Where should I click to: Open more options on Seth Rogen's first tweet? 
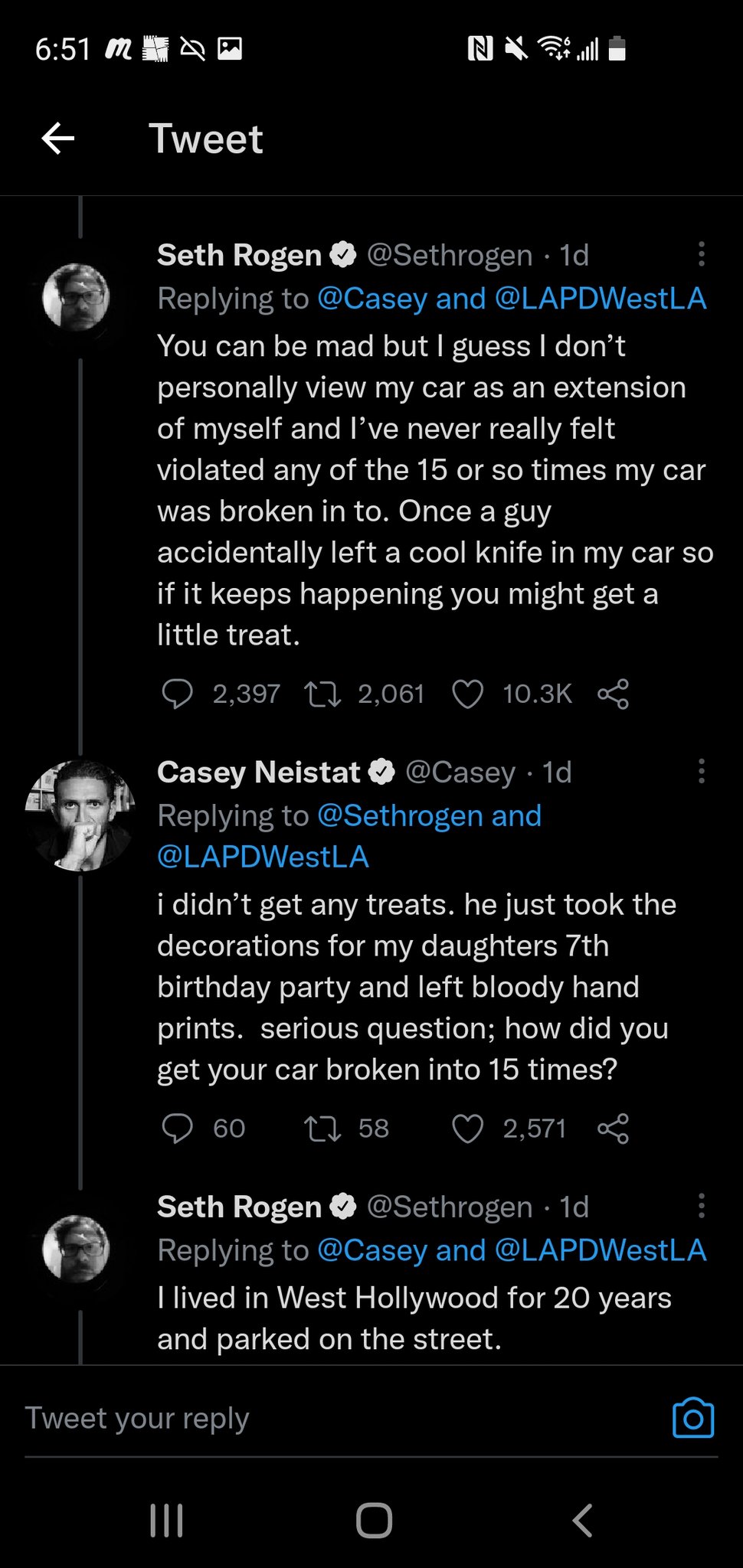(x=701, y=254)
